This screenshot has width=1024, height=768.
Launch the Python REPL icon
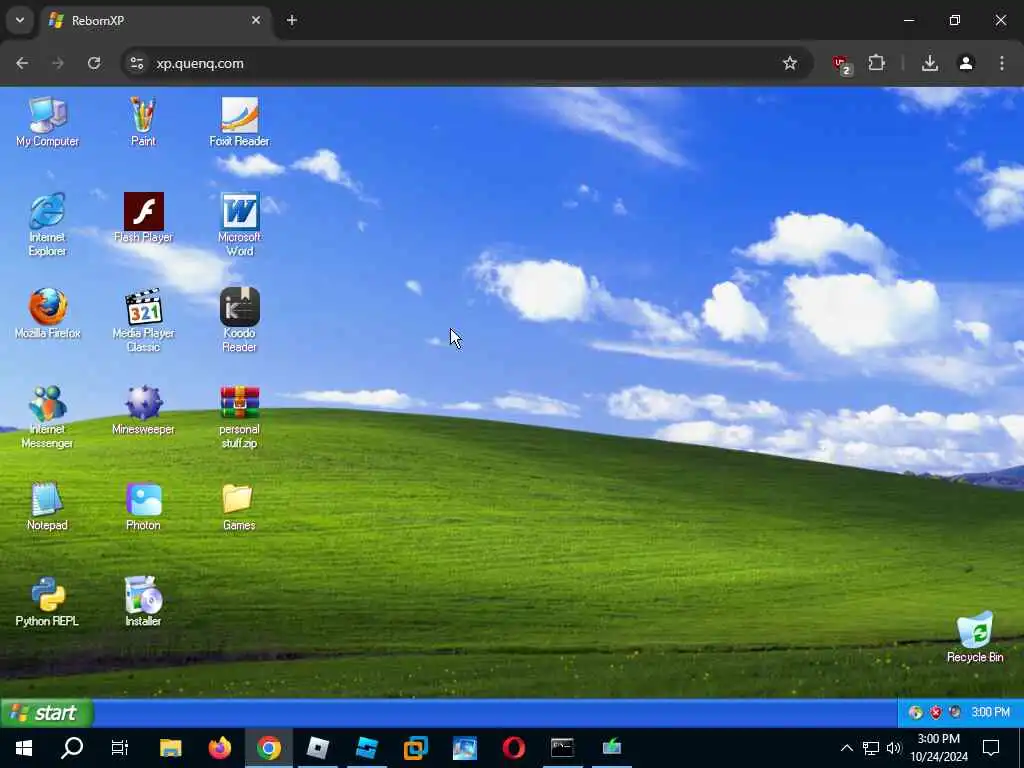coord(47,601)
